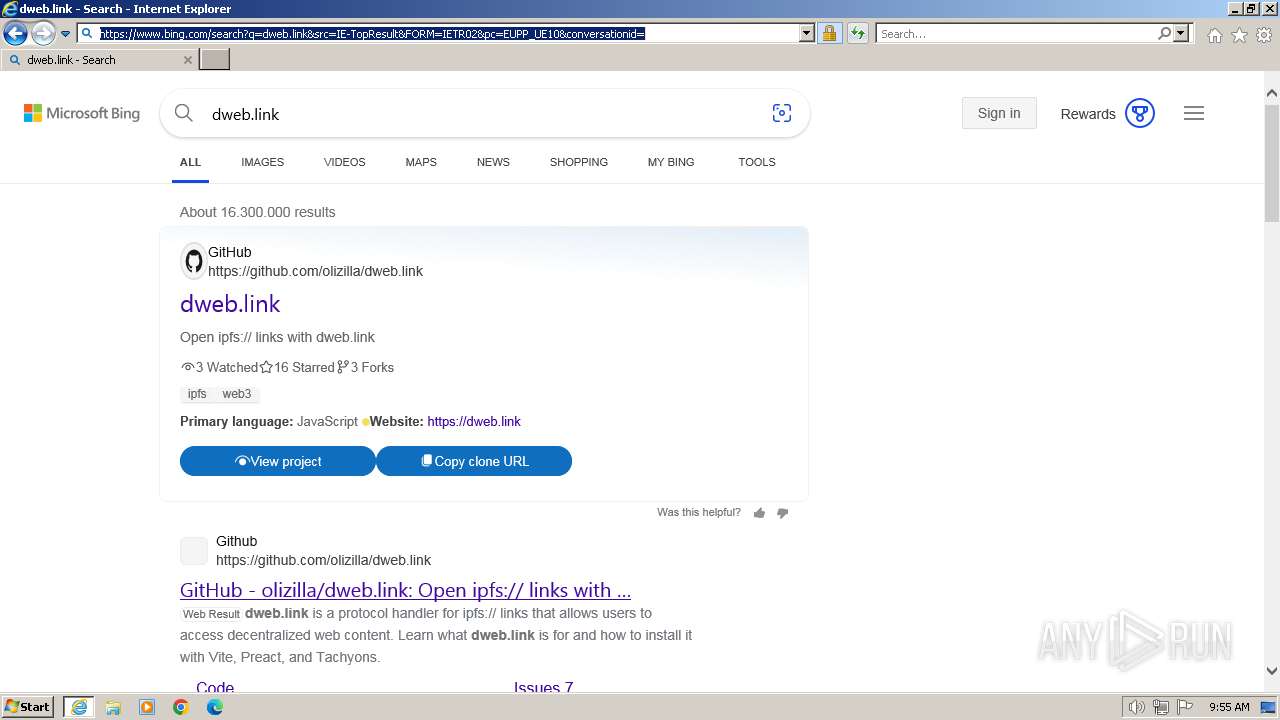
Task: Launch the media player taskbar icon
Action: pyautogui.click(x=147, y=707)
